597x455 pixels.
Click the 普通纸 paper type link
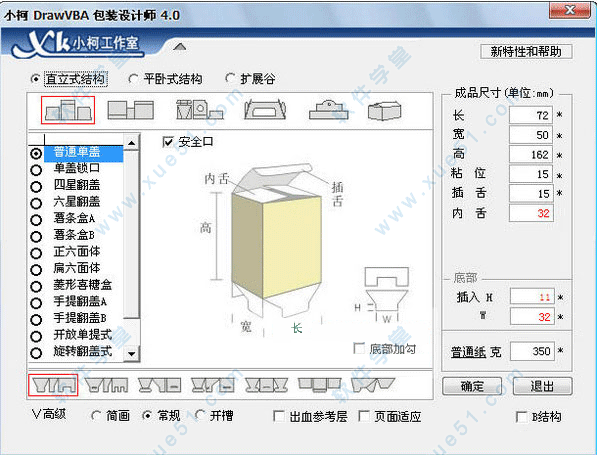(x=468, y=352)
